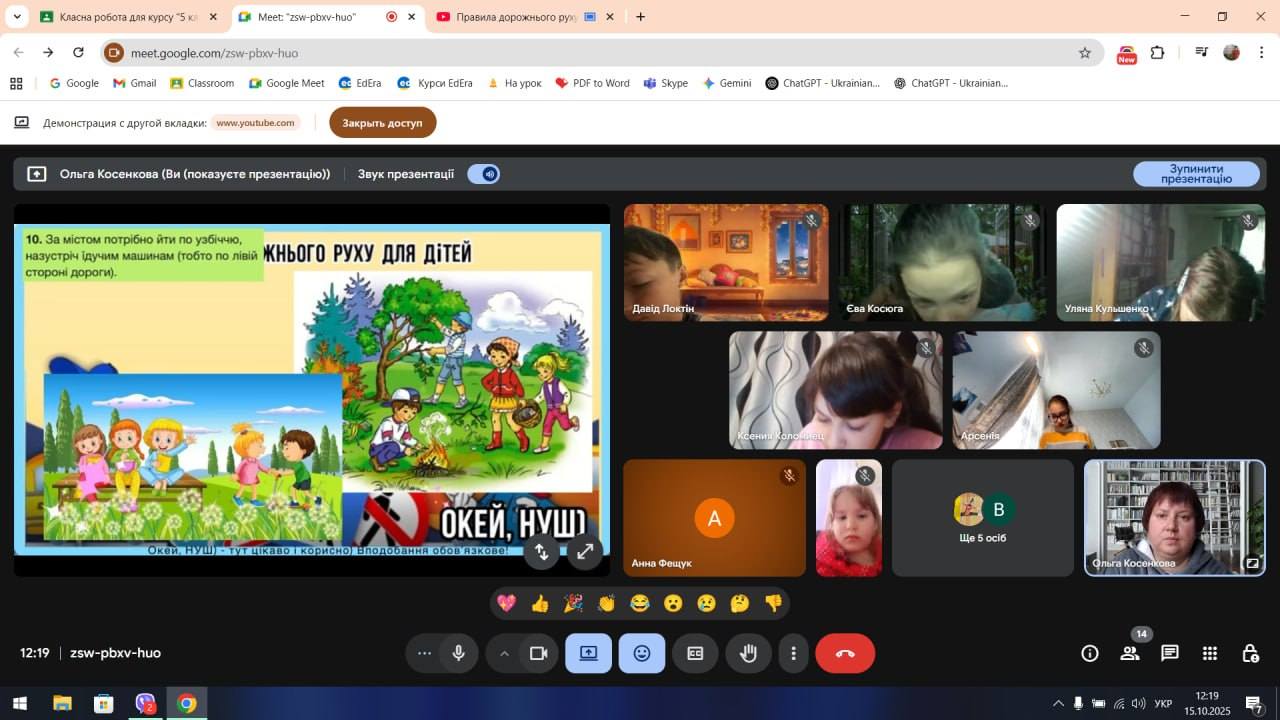This screenshot has height=720, width=1280.
Task: Open the closed captions control
Action: tap(695, 653)
